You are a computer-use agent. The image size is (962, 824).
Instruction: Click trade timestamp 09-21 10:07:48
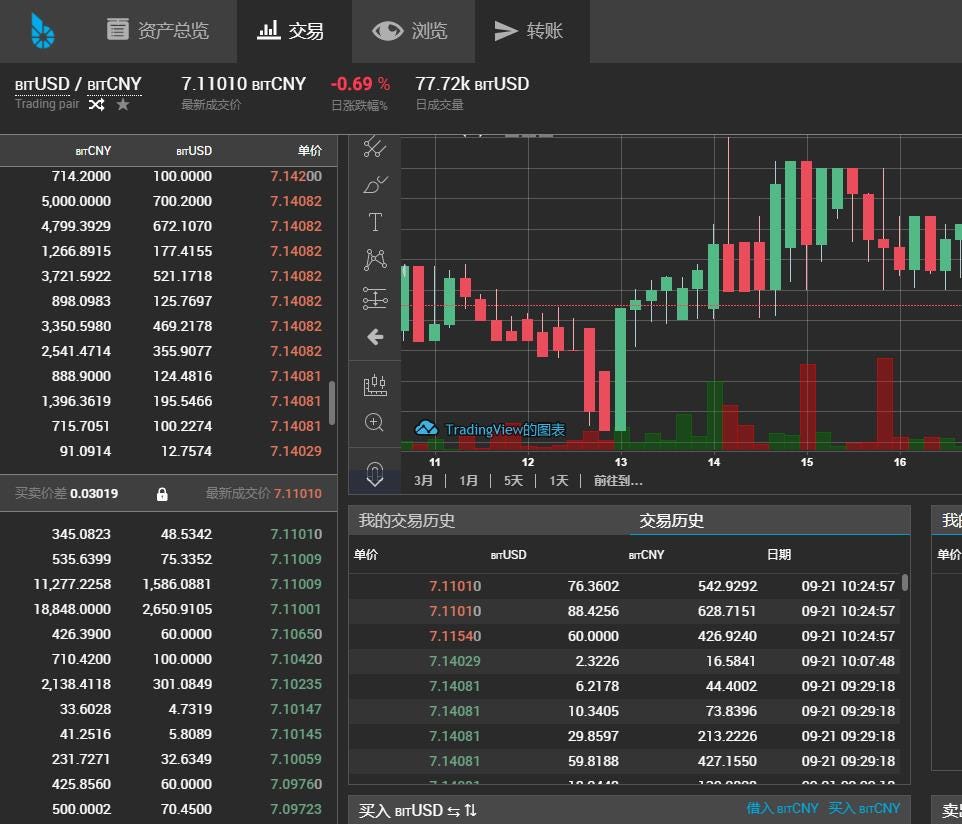point(848,661)
